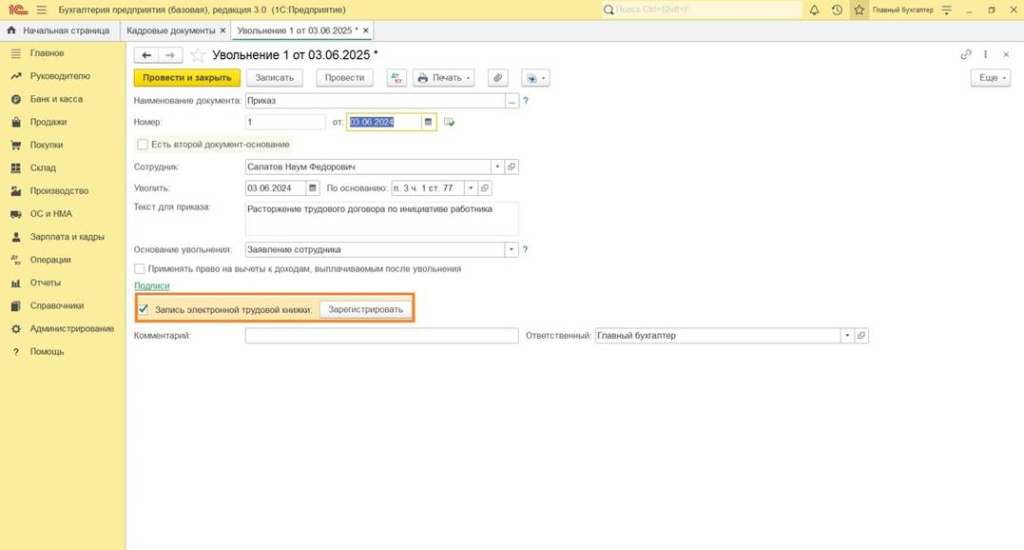Enable 'Есть второй документ-основание' checkbox
Screen dimensions: 1024x550
click(142, 144)
